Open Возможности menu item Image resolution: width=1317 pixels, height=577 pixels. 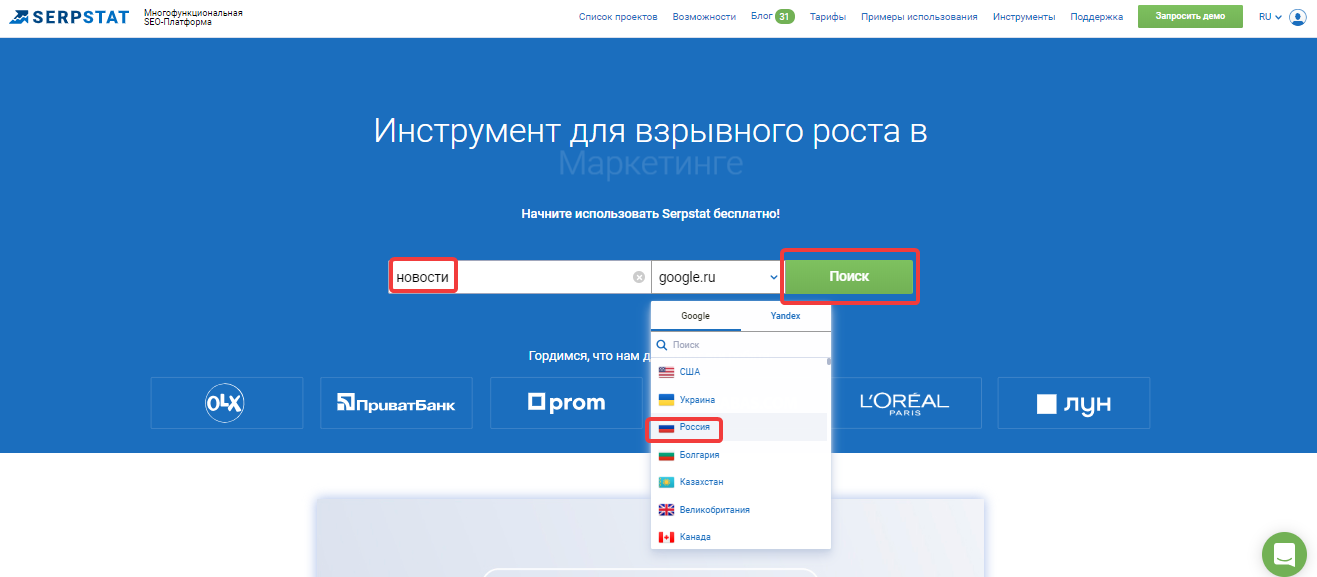704,17
